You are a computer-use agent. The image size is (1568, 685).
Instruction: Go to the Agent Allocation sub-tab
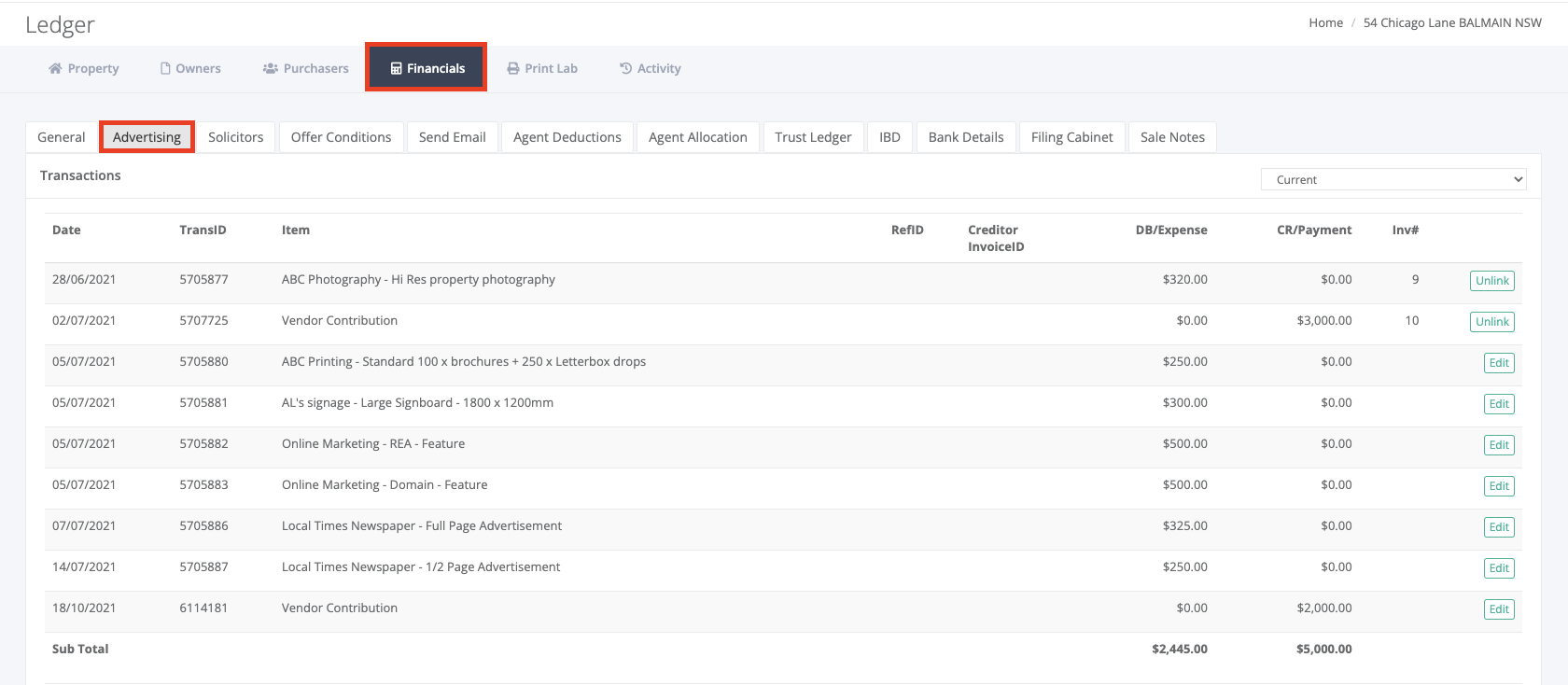(x=698, y=137)
